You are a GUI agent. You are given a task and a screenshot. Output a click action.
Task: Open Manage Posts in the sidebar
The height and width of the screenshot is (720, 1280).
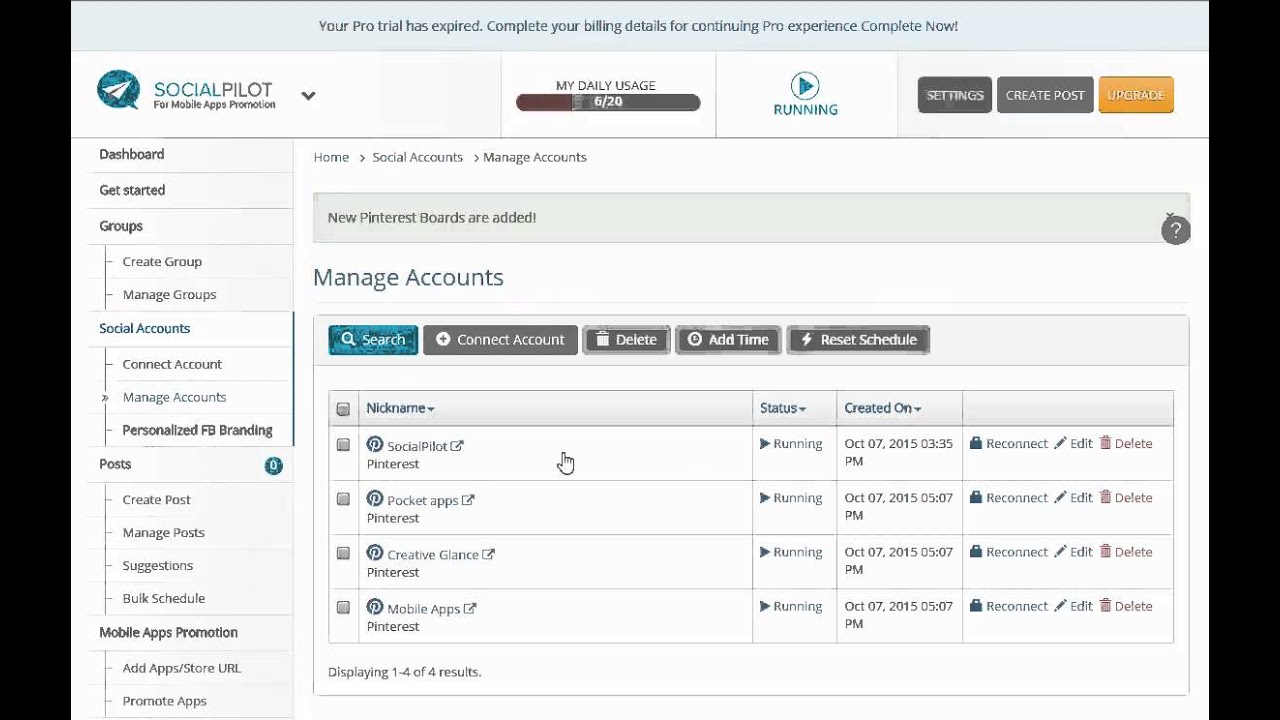[163, 533]
